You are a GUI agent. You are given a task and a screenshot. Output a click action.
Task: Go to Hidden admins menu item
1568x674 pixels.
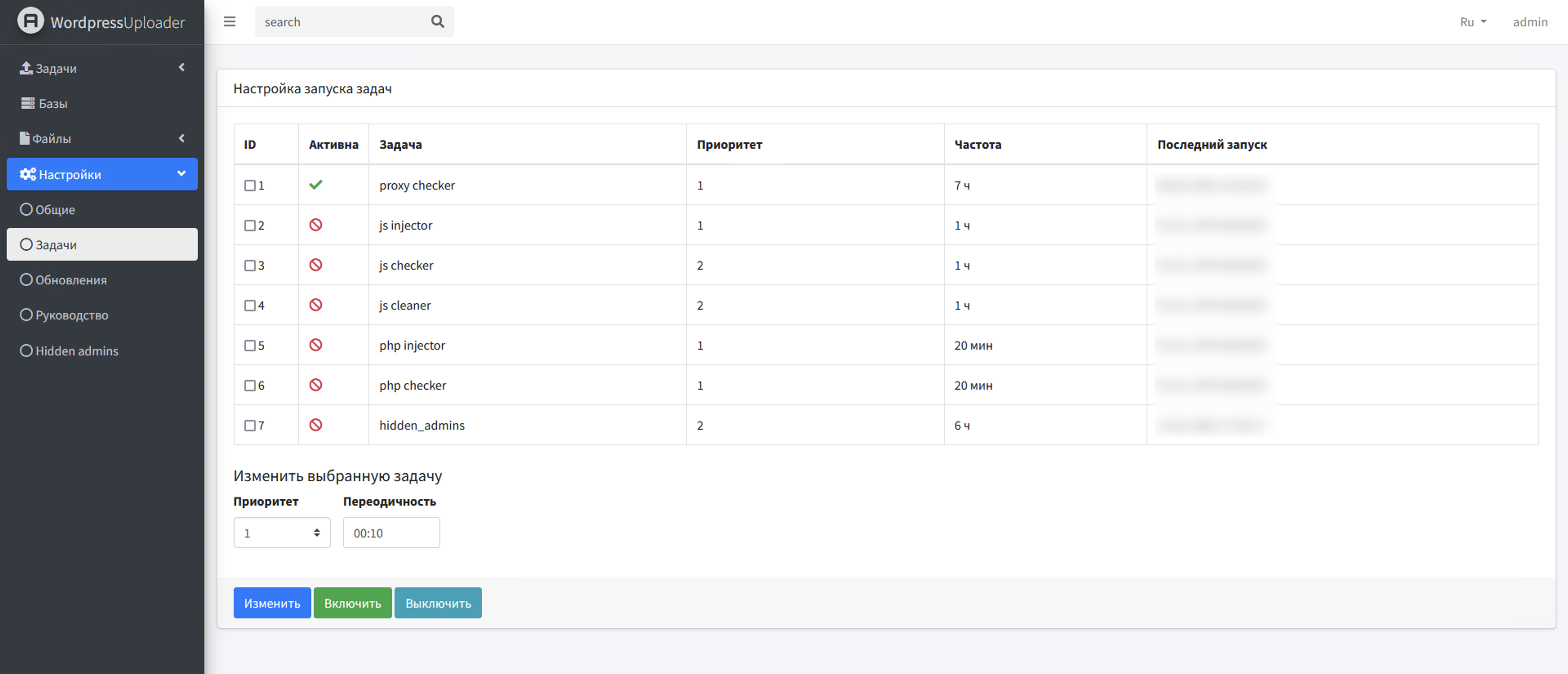pos(76,351)
